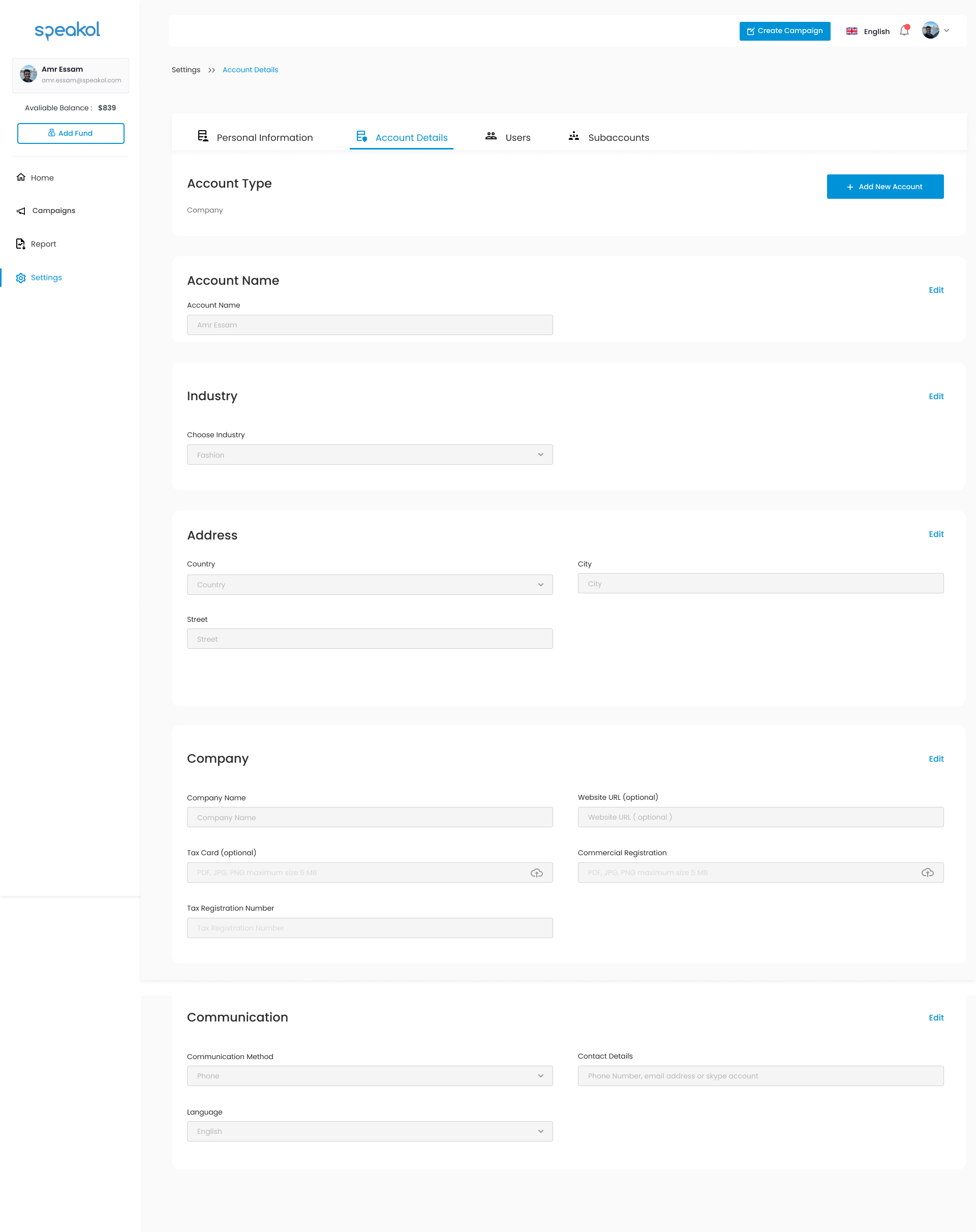Click the Company account type text

[x=204, y=211]
